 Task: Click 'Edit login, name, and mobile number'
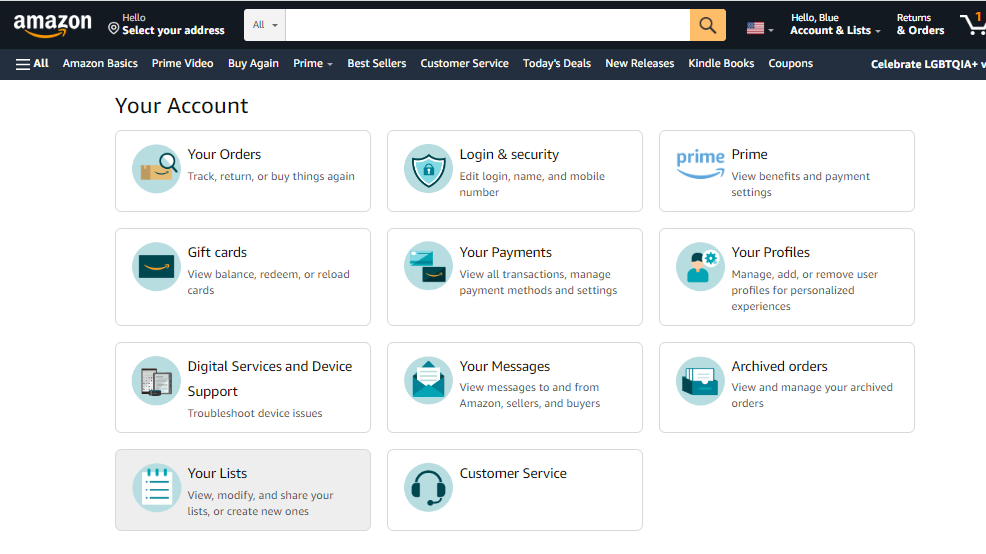(532, 184)
